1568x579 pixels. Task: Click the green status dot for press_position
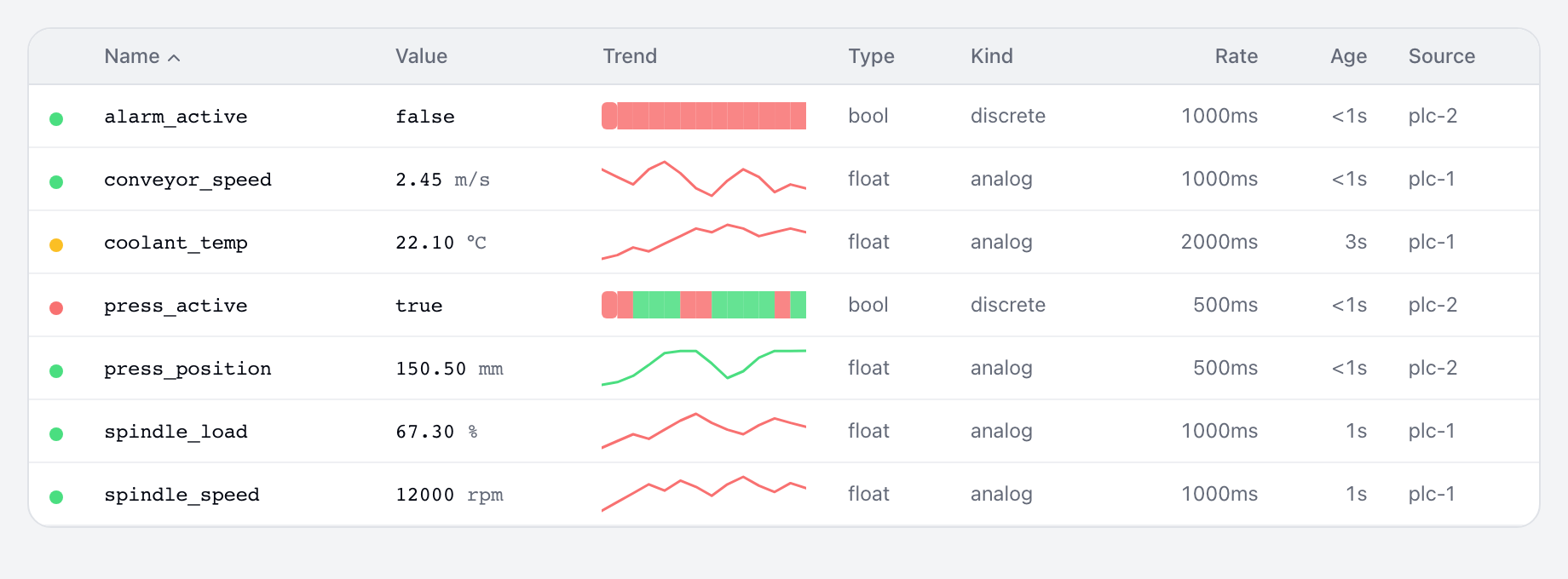pos(56,371)
